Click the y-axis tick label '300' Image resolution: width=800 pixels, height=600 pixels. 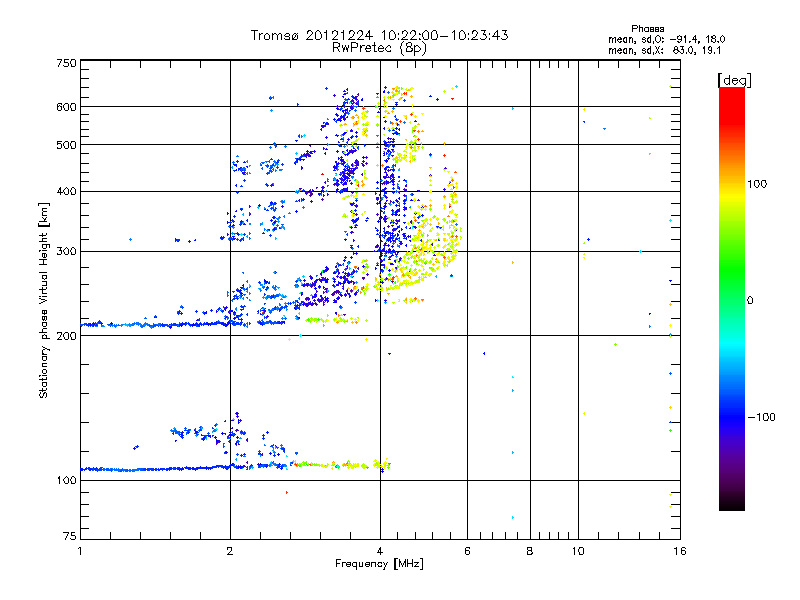coord(66,252)
